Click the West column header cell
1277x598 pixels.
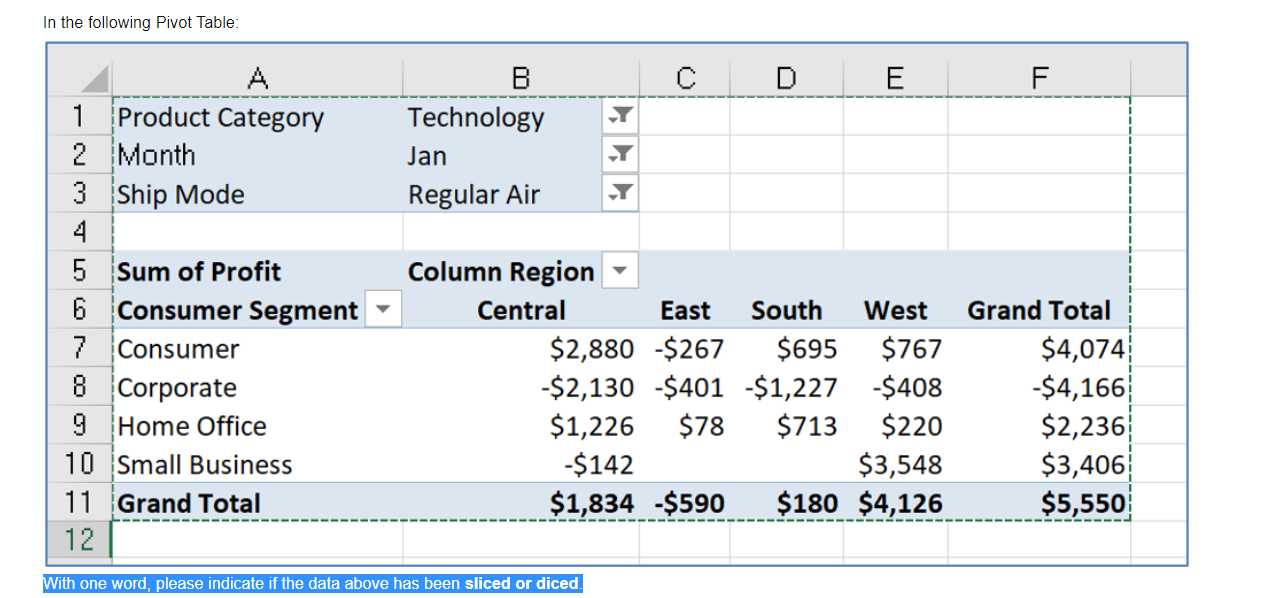(895, 310)
